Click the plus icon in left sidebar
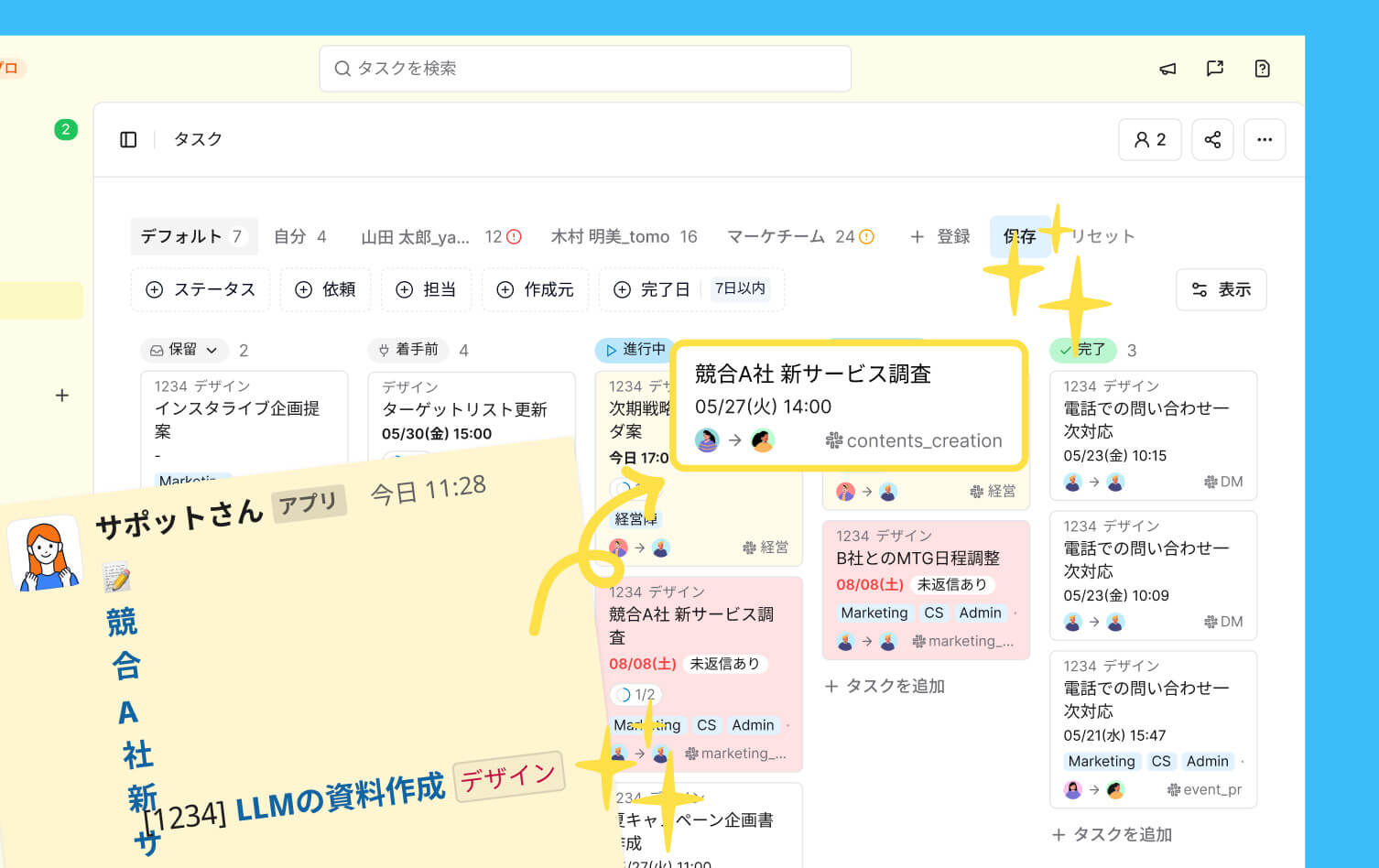This screenshot has width=1379, height=868. [x=62, y=396]
